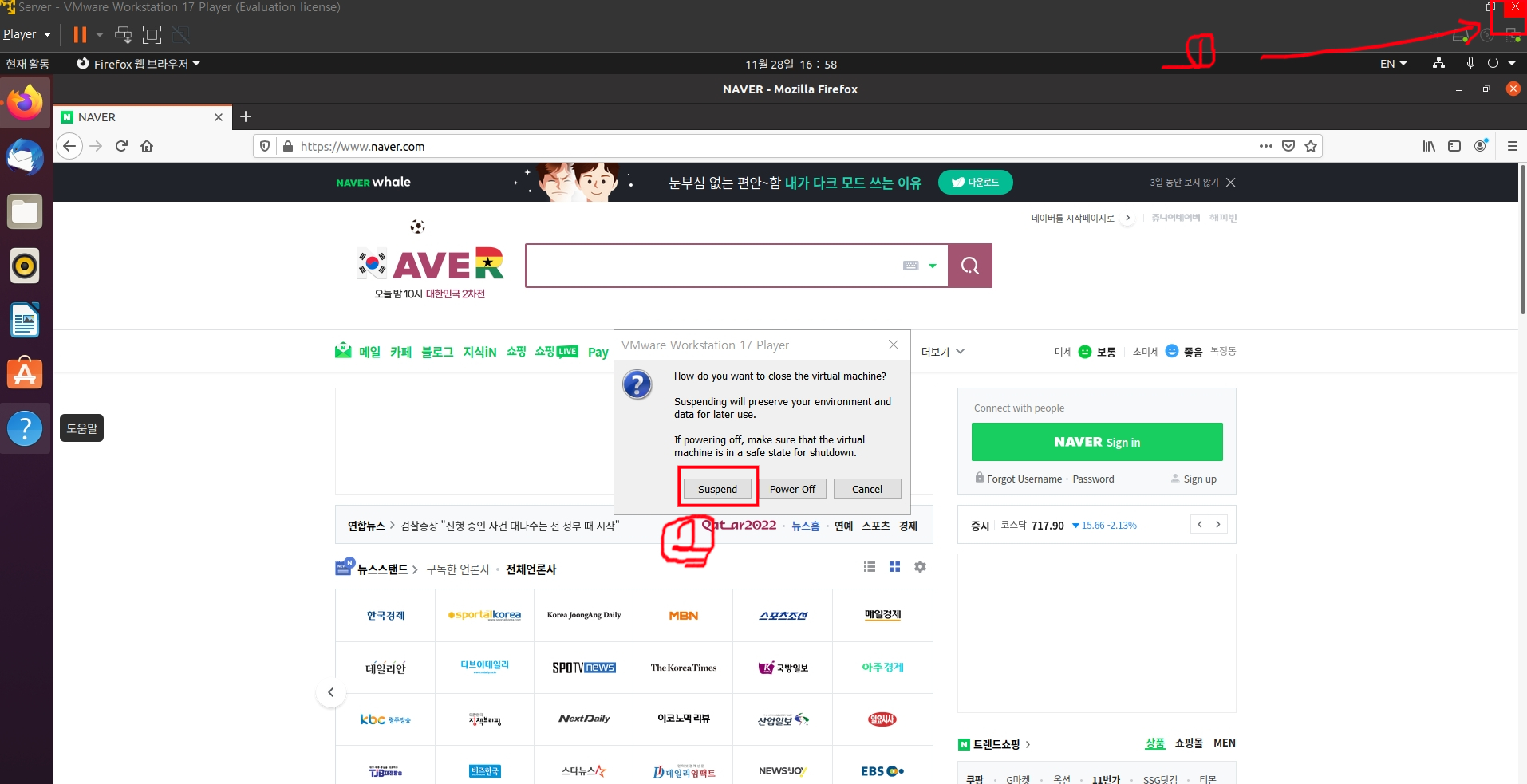
Task: Switch to 쇼핑몰 tab in trend shopping
Action: click(x=1188, y=743)
